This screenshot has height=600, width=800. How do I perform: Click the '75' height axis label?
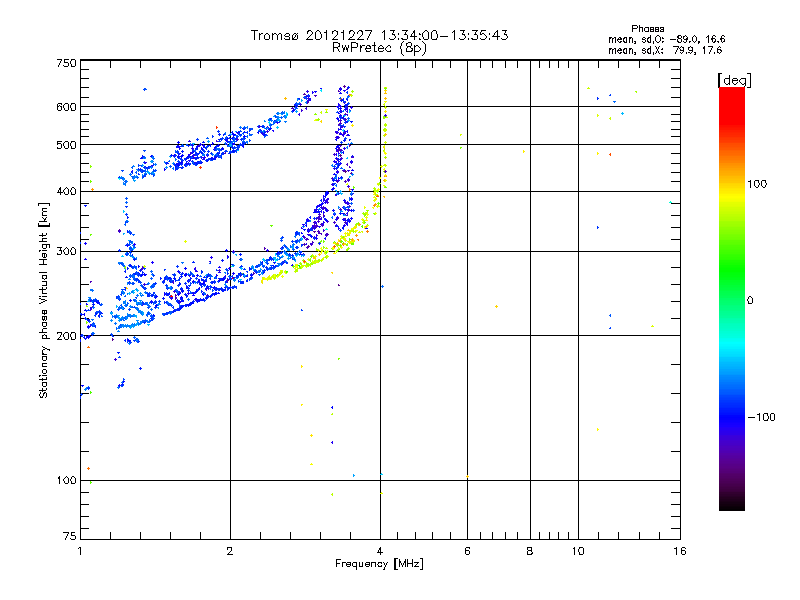click(x=70, y=536)
